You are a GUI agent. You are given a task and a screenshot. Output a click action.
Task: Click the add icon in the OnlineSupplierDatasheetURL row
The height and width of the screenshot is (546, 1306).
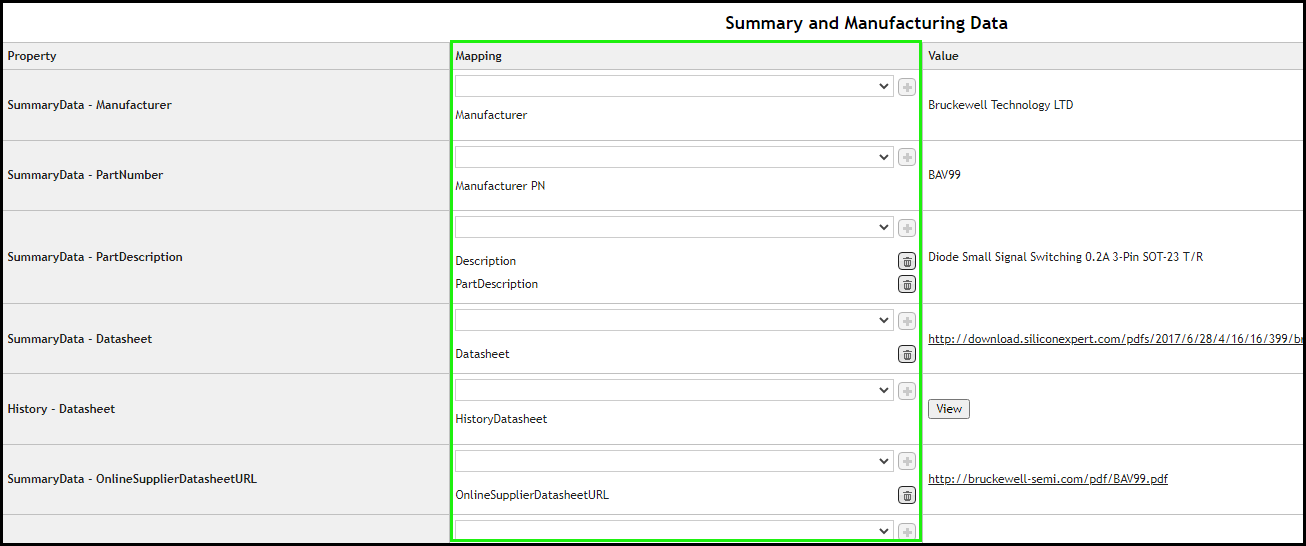907,461
